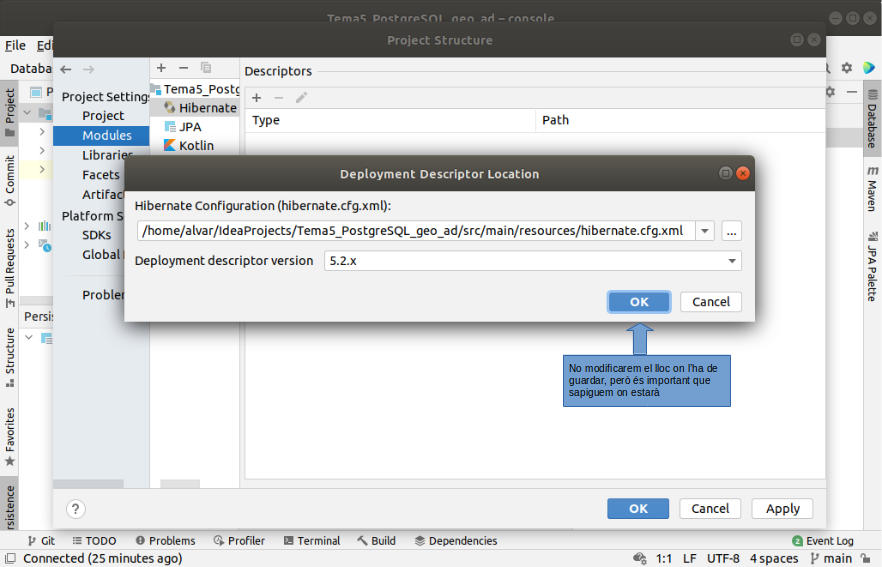Open the Dependencies tool window
The width and height of the screenshot is (882, 567).
[x=456, y=541]
